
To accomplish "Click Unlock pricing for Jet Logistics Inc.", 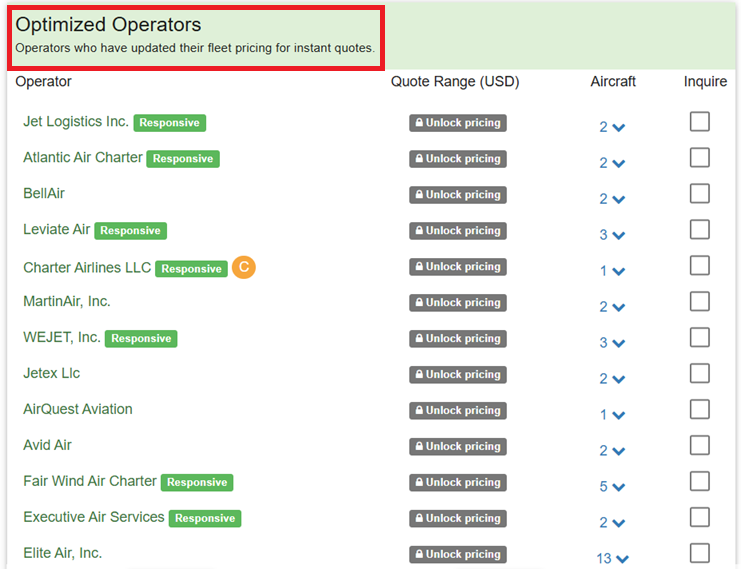I will [x=457, y=123].
